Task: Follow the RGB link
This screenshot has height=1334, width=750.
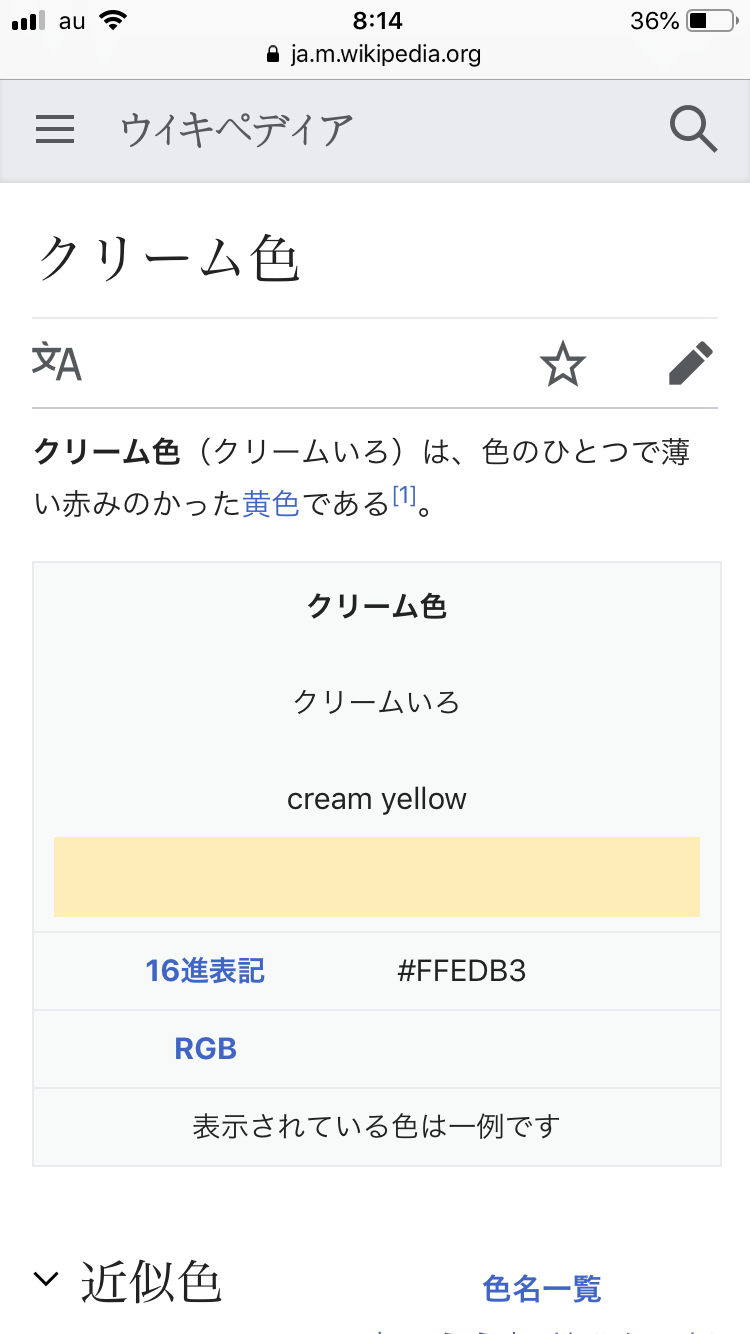Action: pos(205,1049)
